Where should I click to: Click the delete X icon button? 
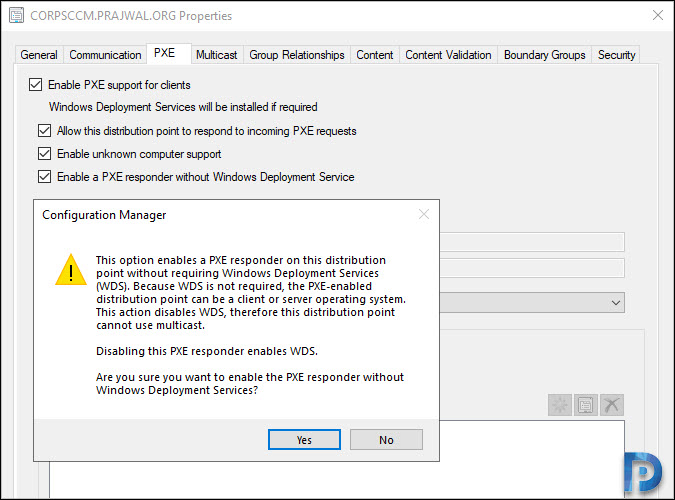coord(611,405)
